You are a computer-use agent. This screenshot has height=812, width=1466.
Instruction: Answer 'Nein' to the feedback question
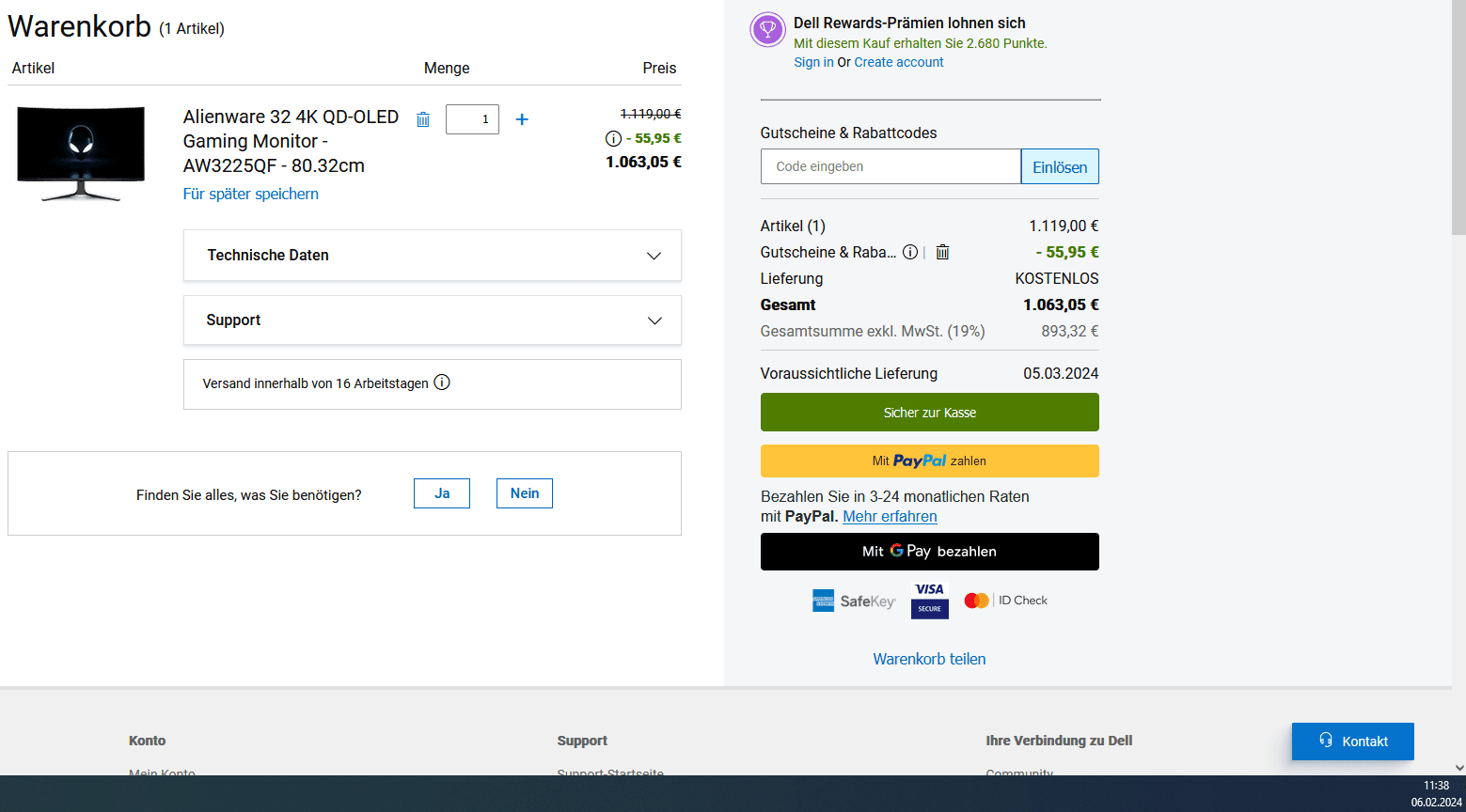pos(525,493)
